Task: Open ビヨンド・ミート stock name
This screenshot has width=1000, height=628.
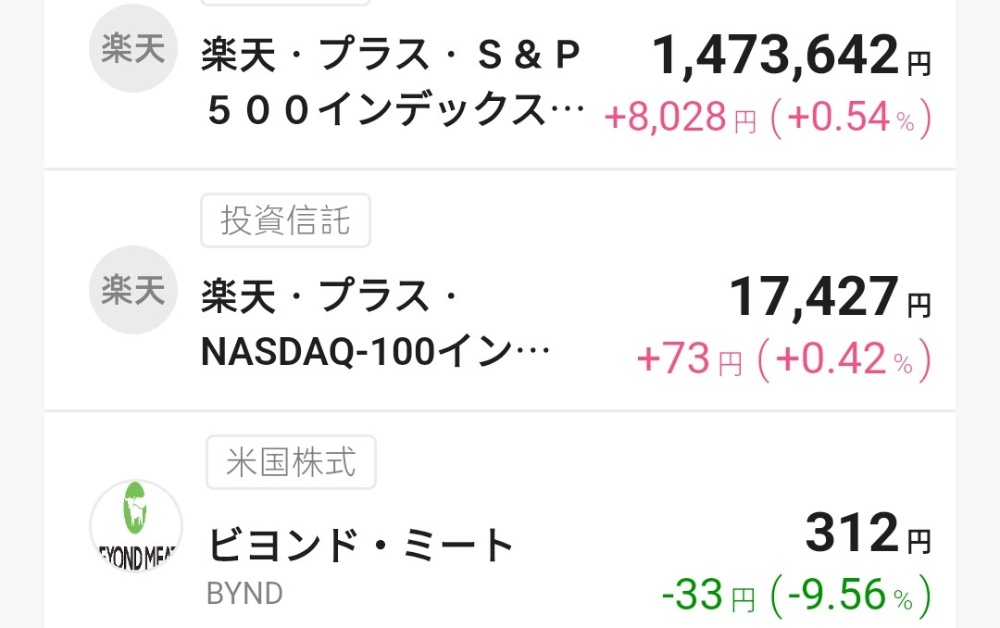Action: point(360,546)
